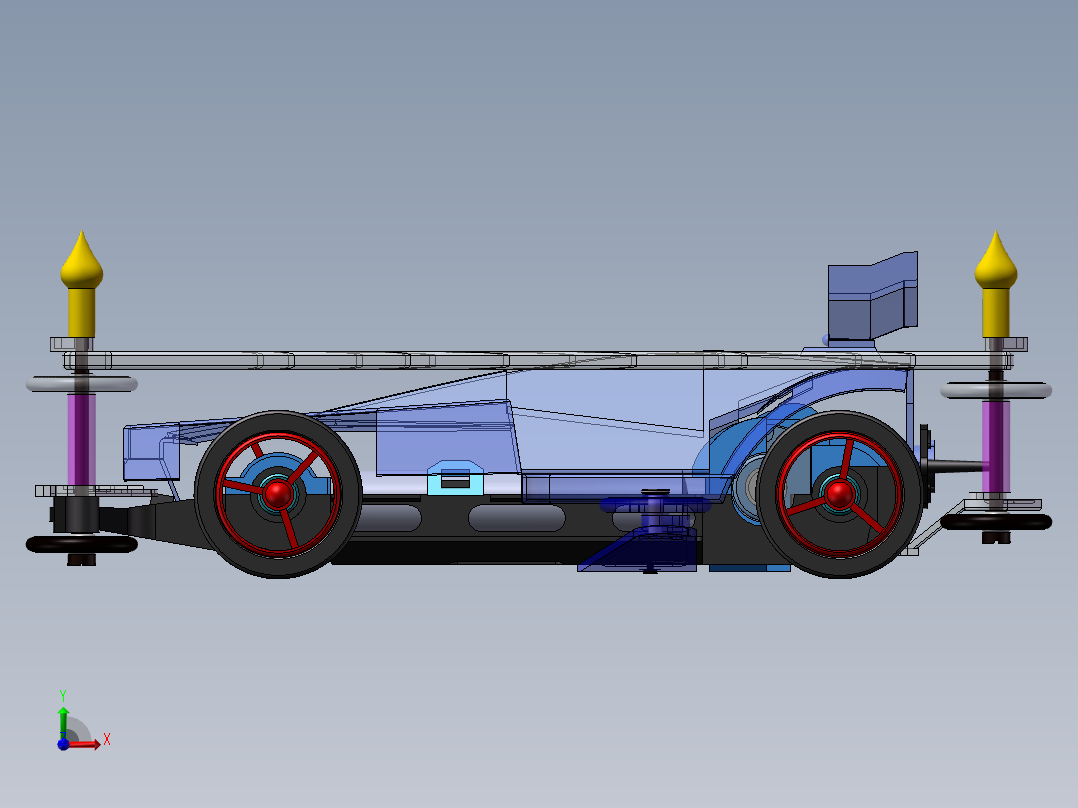Pick the purple spacer on the right post

point(996,446)
